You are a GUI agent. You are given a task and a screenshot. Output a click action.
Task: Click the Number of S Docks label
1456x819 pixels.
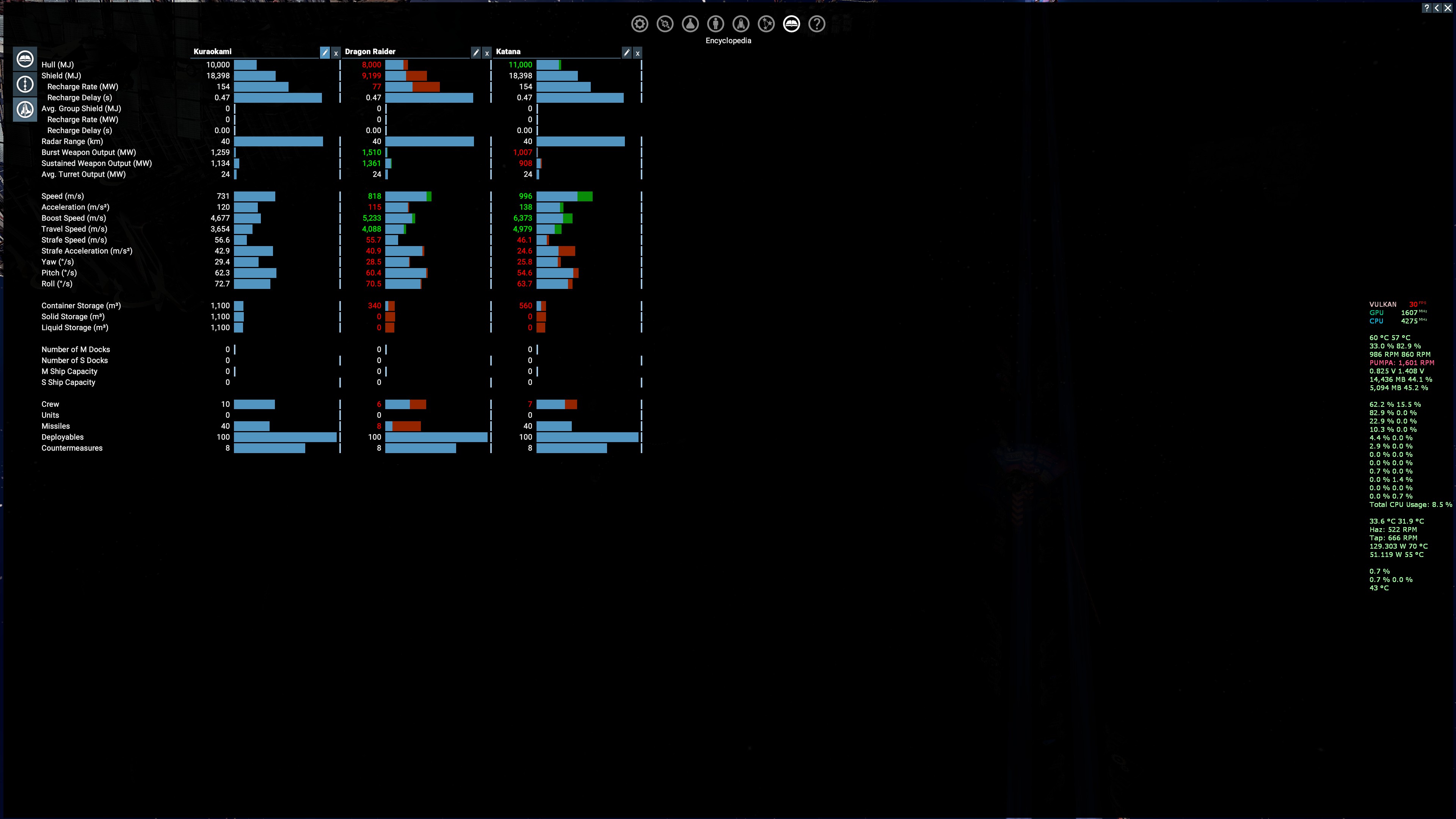75,361
